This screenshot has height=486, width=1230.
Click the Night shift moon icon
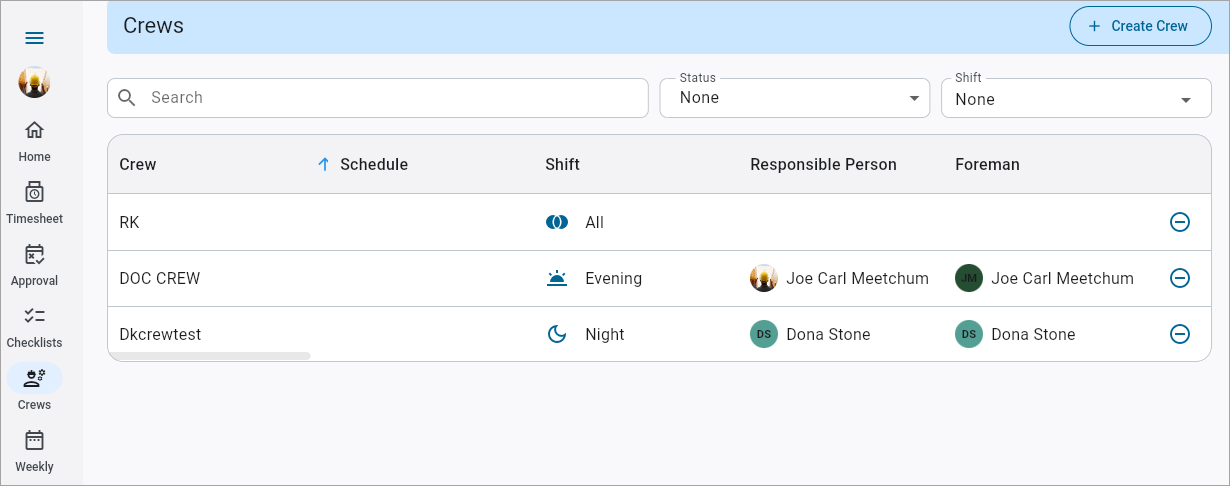pyautogui.click(x=557, y=334)
